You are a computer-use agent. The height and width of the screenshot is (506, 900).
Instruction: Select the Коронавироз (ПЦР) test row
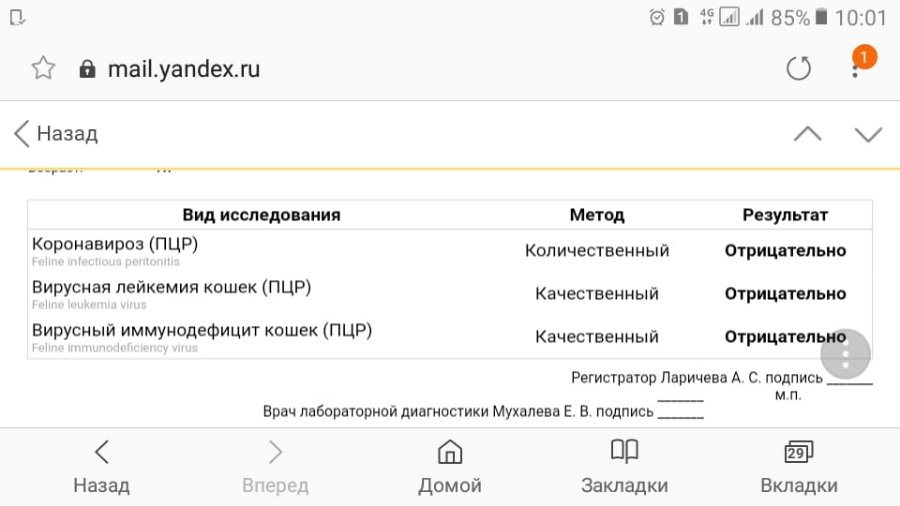(x=450, y=251)
